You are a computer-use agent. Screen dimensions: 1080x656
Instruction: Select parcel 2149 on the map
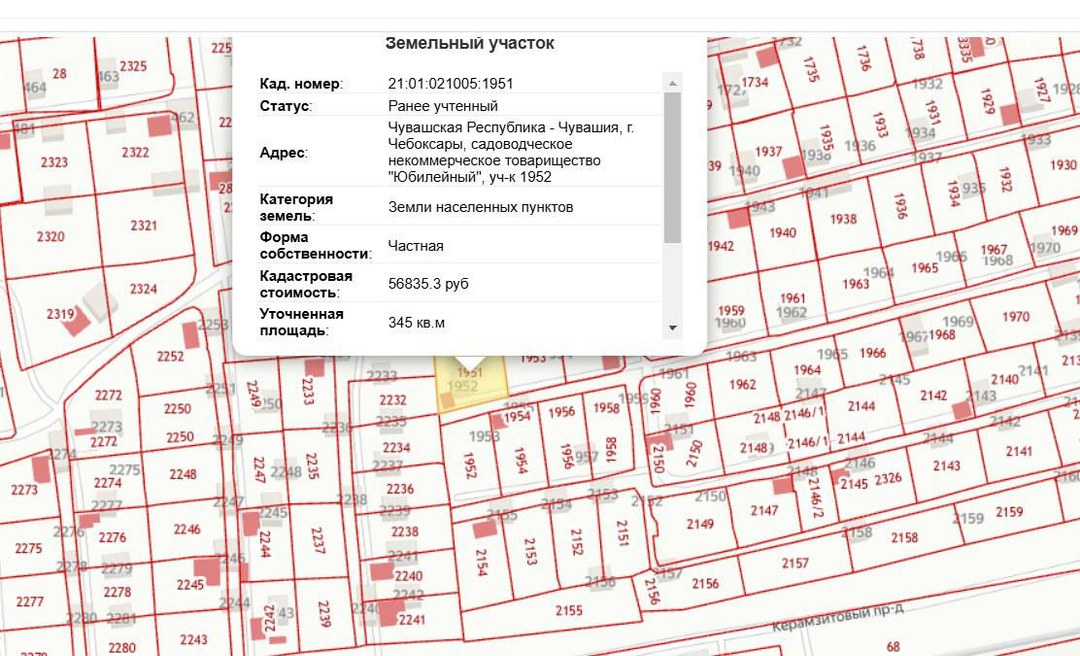(700, 524)
